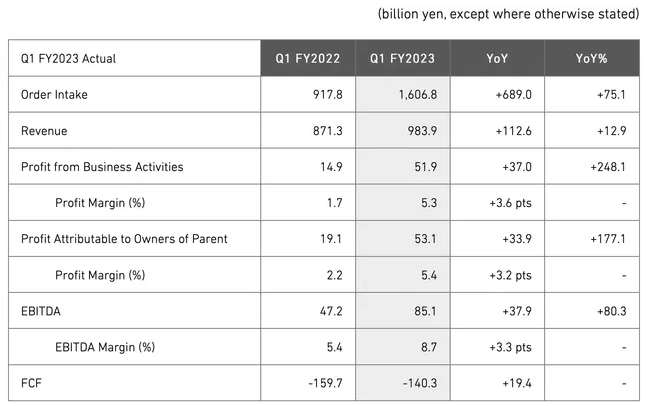Click the billion yen units note

point(508,14)
